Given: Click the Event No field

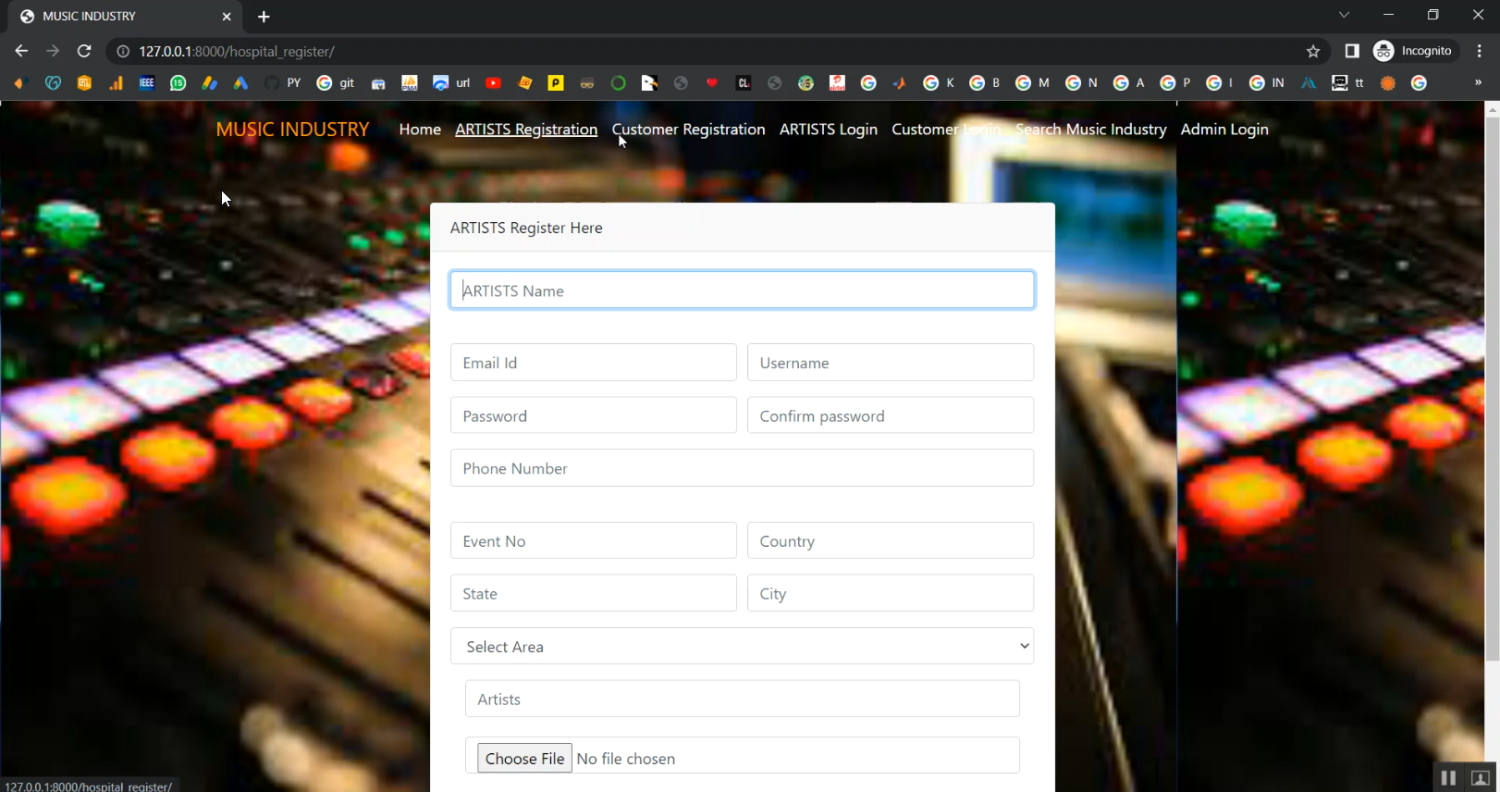Looking at the screenshot, I should [593, 540].
